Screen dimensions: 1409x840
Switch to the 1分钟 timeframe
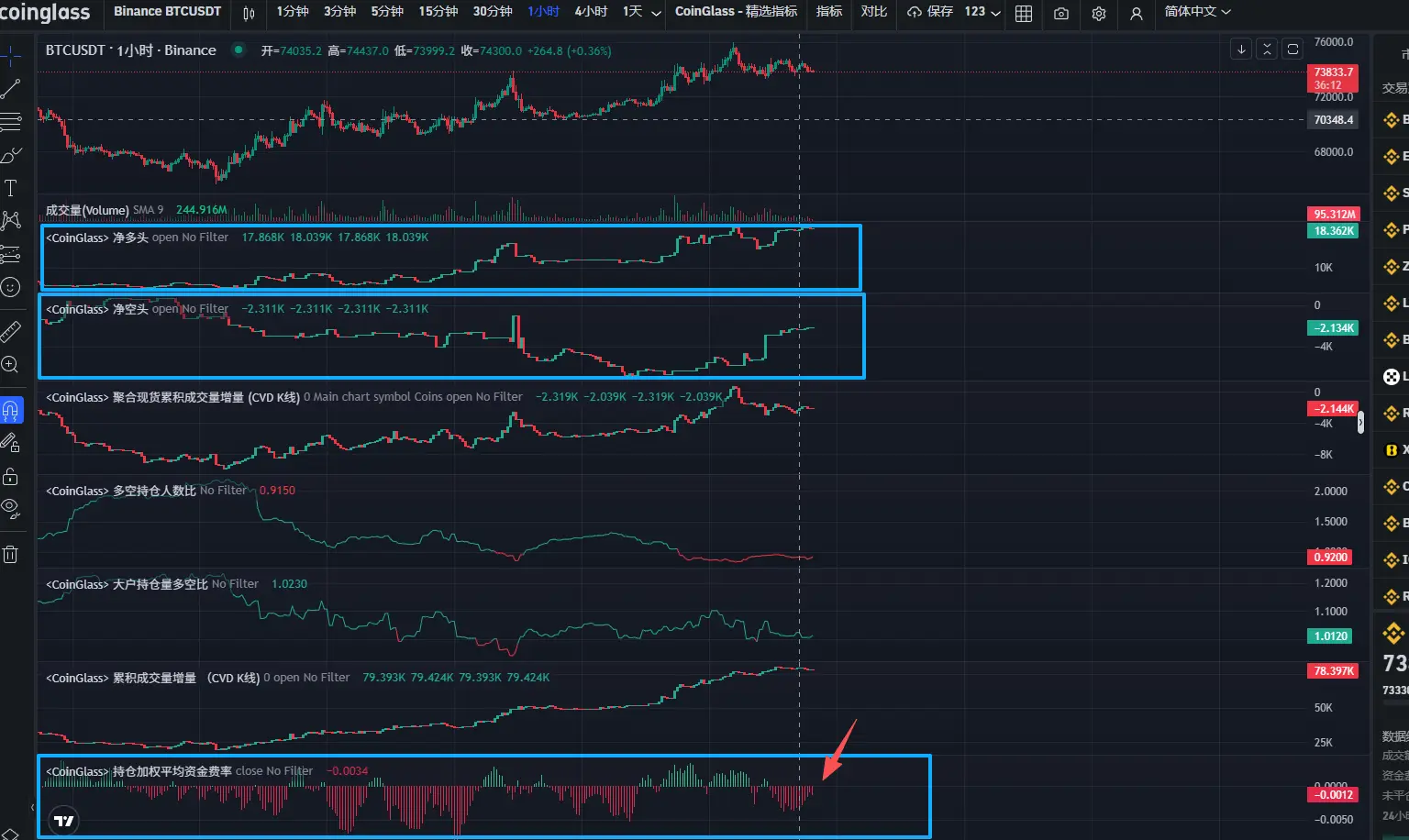pos(293,12)
